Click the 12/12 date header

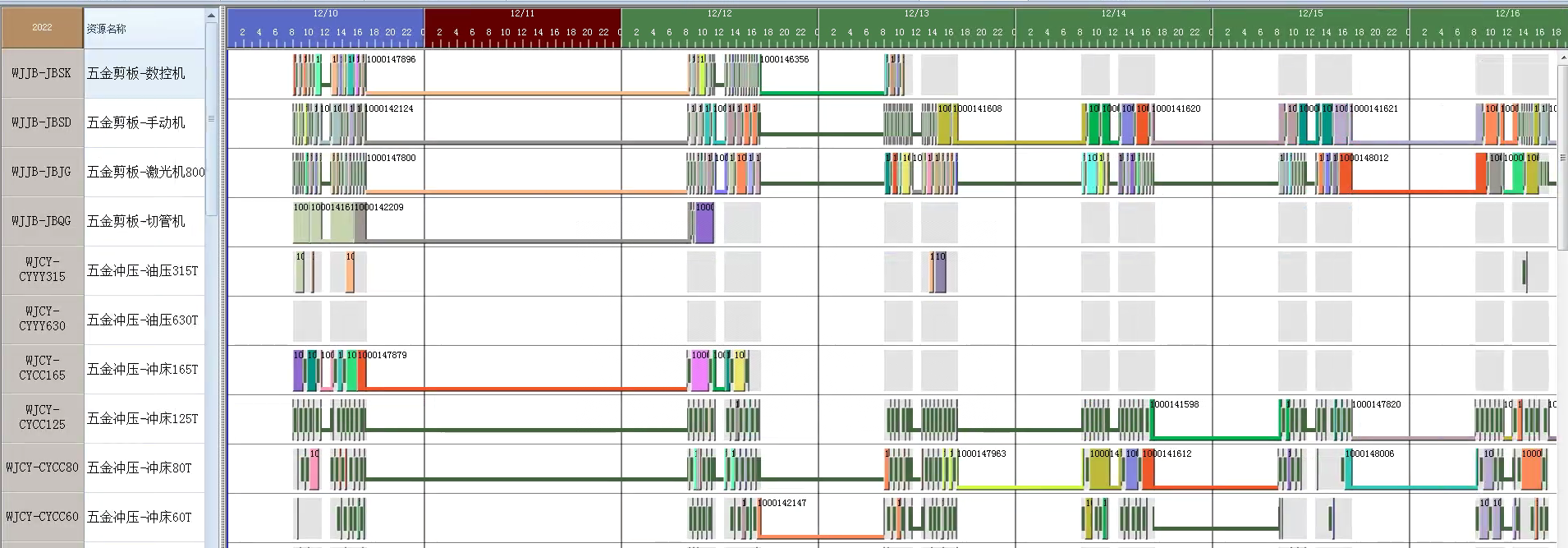point(720,14)
